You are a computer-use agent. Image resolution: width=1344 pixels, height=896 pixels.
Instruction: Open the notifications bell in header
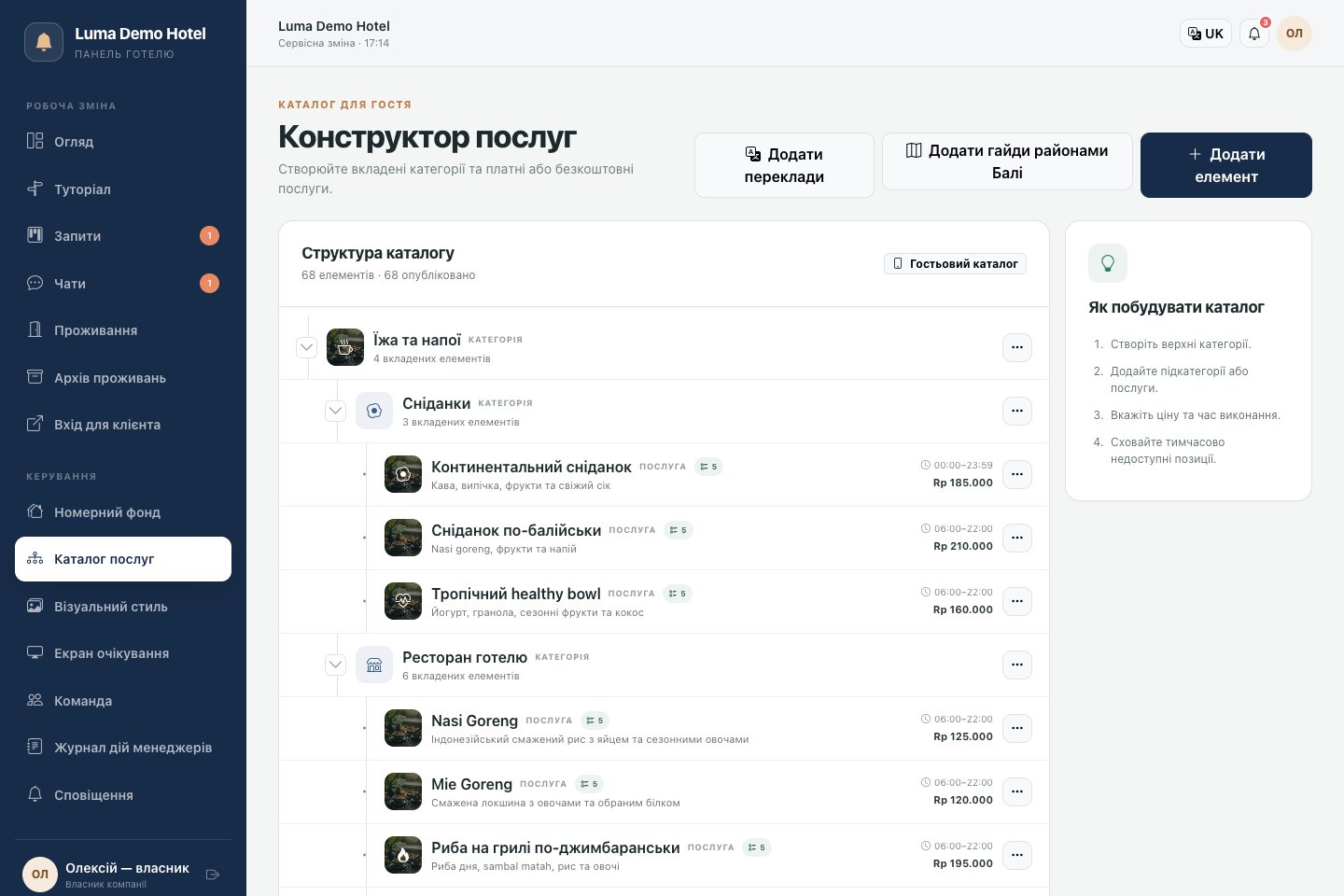click(x=1254, y=34)
